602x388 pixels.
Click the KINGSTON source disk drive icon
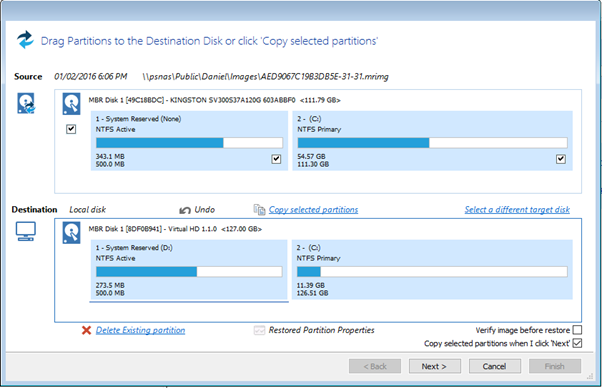71,104
